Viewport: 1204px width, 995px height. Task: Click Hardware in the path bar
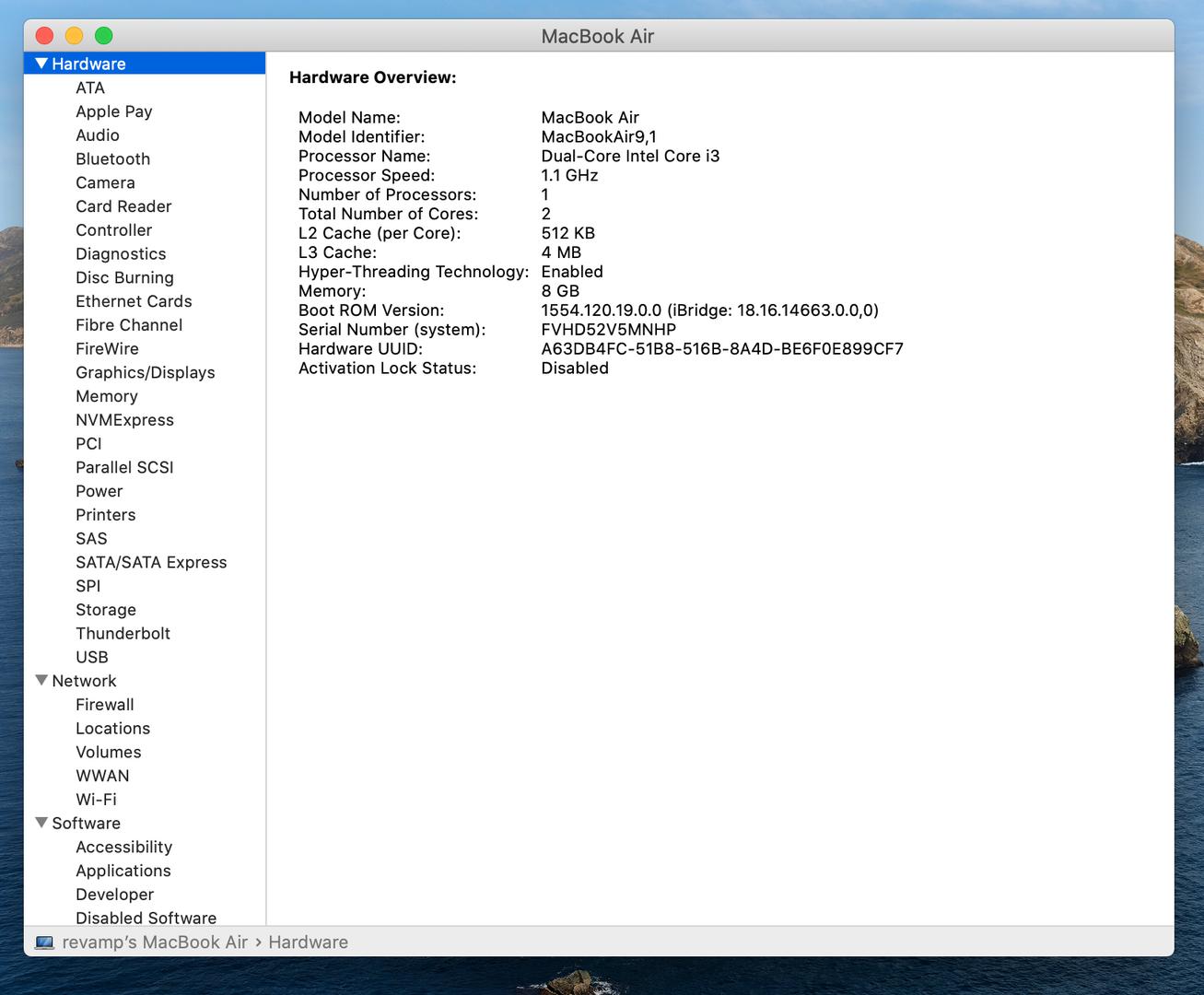[308, 942]
